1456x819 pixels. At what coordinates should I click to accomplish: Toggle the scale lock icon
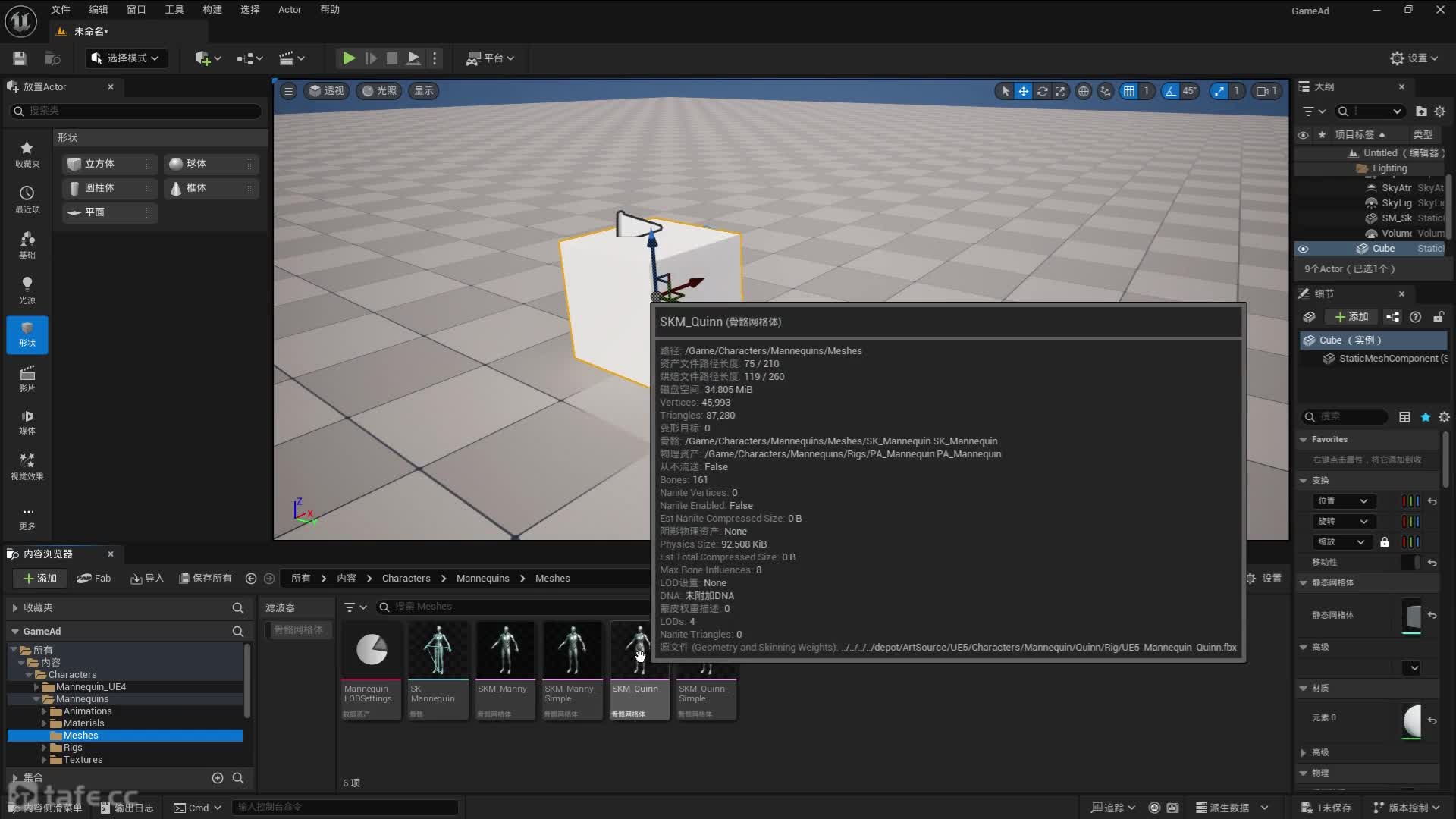[1385, 542]
